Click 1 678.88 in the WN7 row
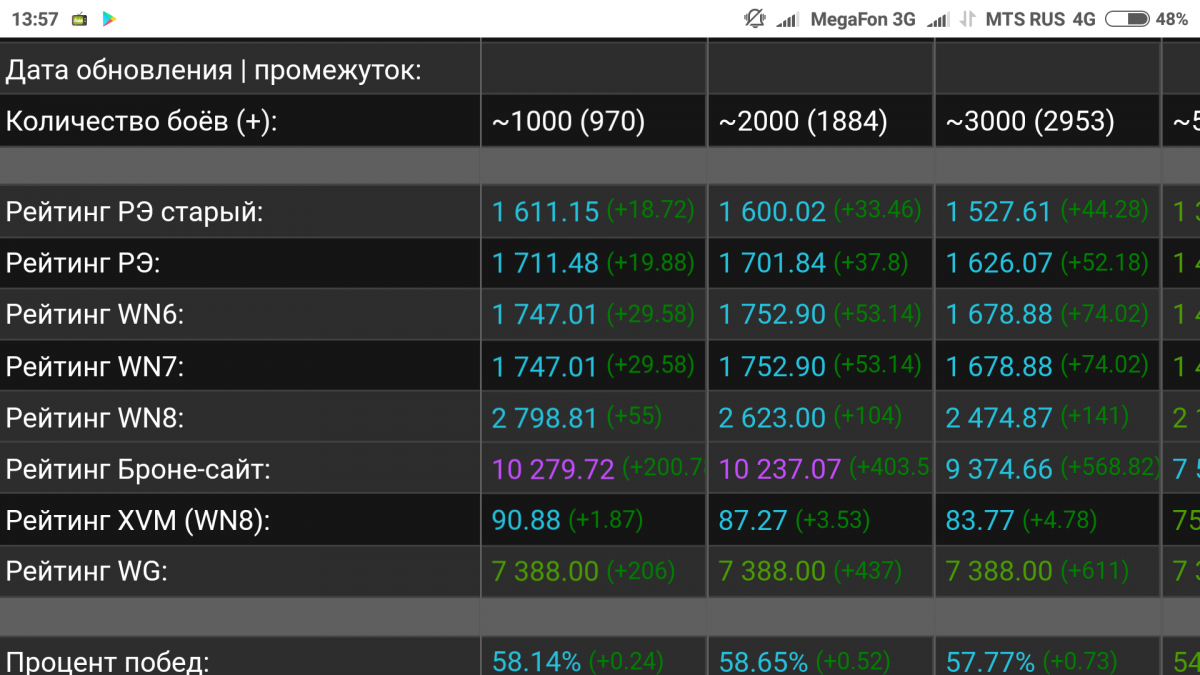This screenshot has height=675, width=1200. (x=999, y=367)
